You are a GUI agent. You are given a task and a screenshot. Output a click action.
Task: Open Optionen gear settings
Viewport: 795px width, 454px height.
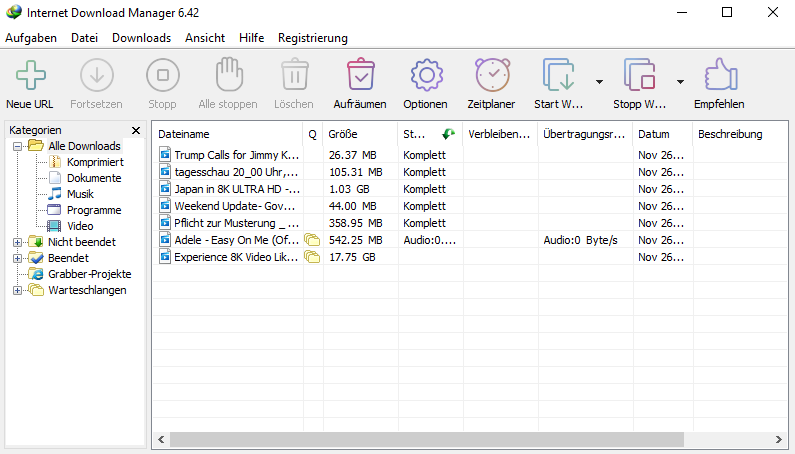point(425,76)
